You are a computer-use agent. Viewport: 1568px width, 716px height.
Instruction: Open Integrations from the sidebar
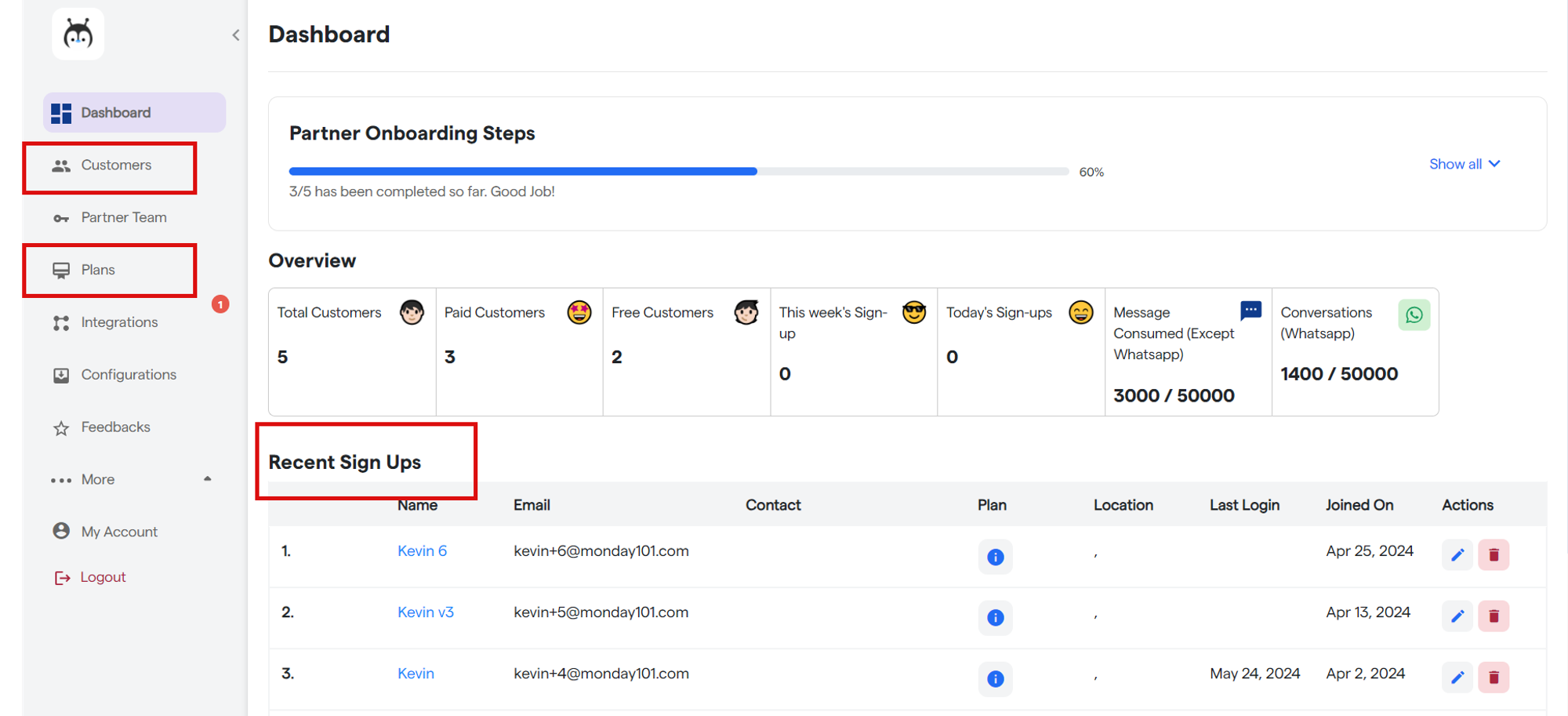click(119, 322)
